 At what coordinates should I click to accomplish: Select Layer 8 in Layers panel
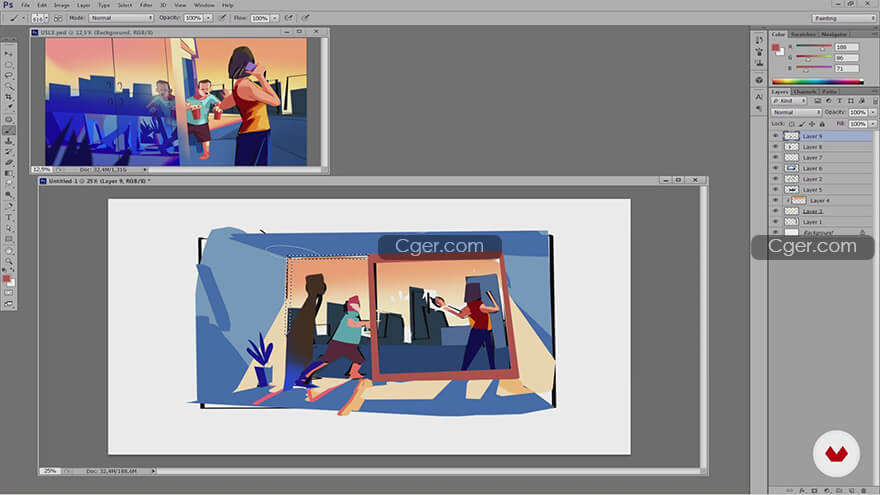[x=822, y=146]
